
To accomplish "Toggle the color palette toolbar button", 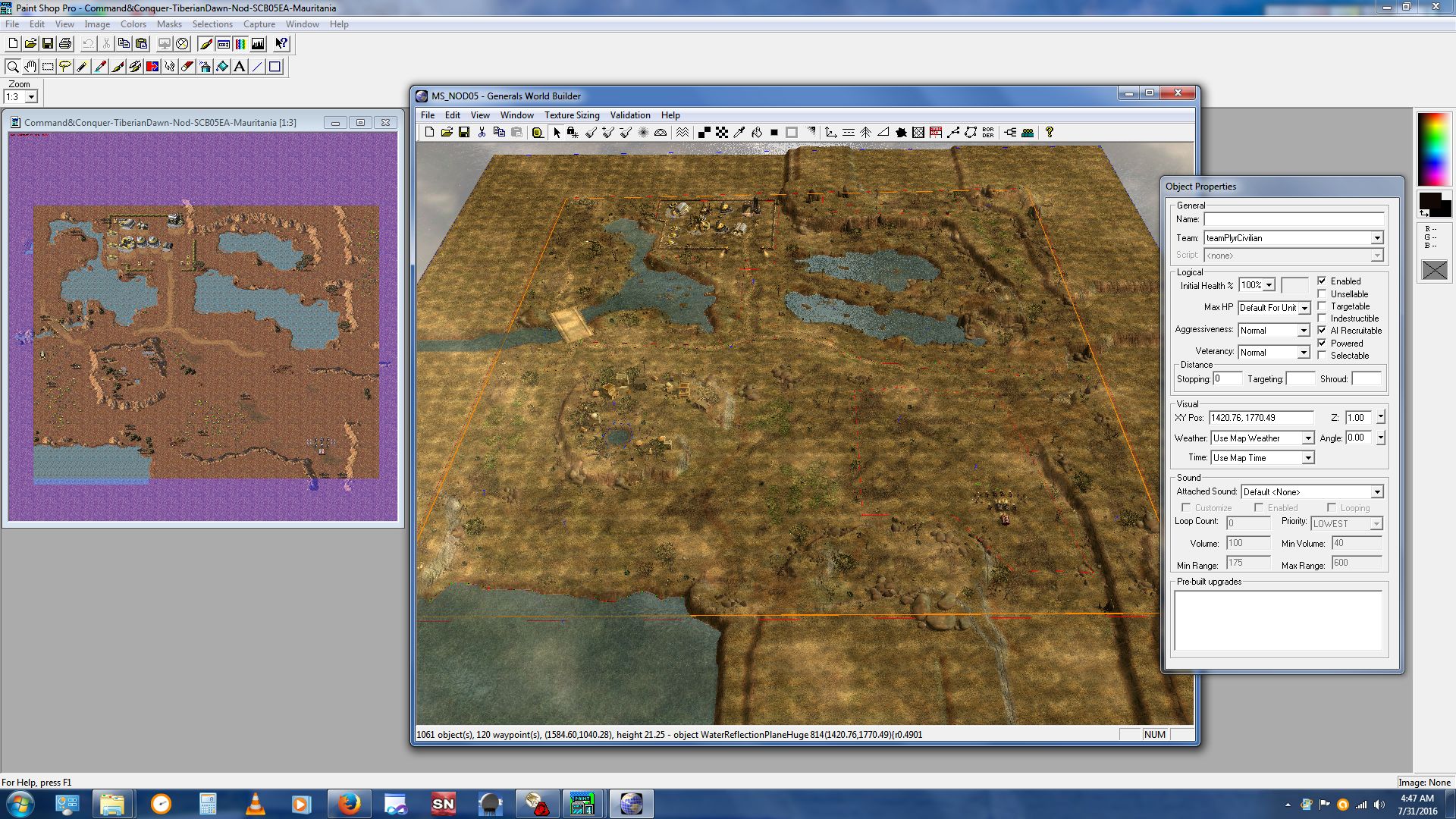I will pos(240,44).
